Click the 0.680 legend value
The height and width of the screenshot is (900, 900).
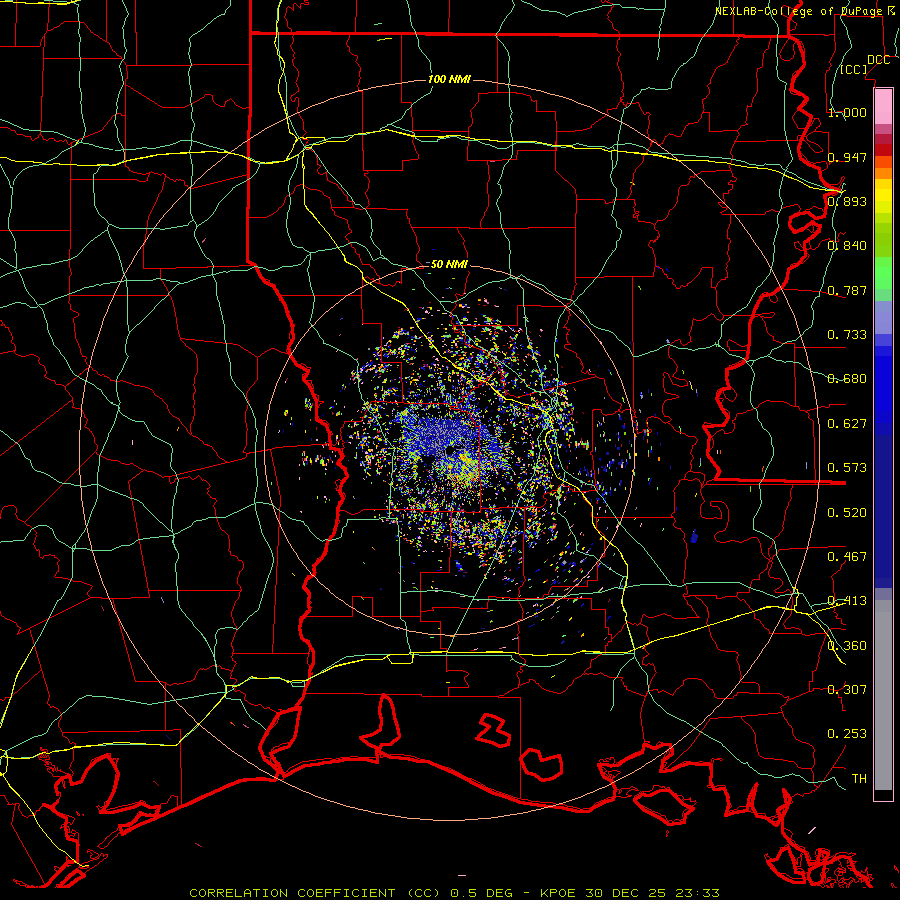click(x=847, y=379)
